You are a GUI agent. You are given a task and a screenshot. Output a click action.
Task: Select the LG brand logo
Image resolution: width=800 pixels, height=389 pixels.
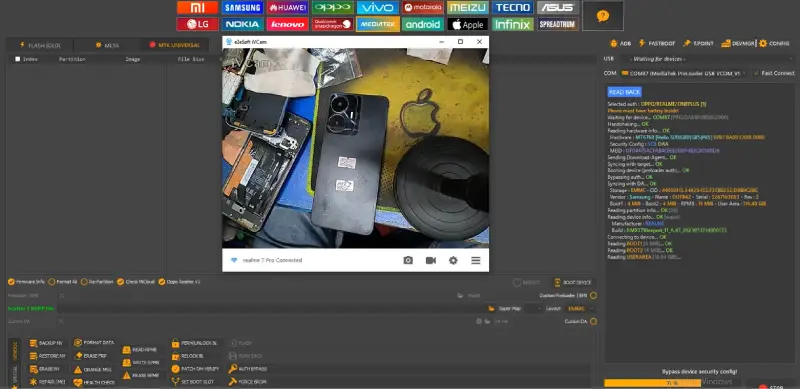(x=197, y=24)
